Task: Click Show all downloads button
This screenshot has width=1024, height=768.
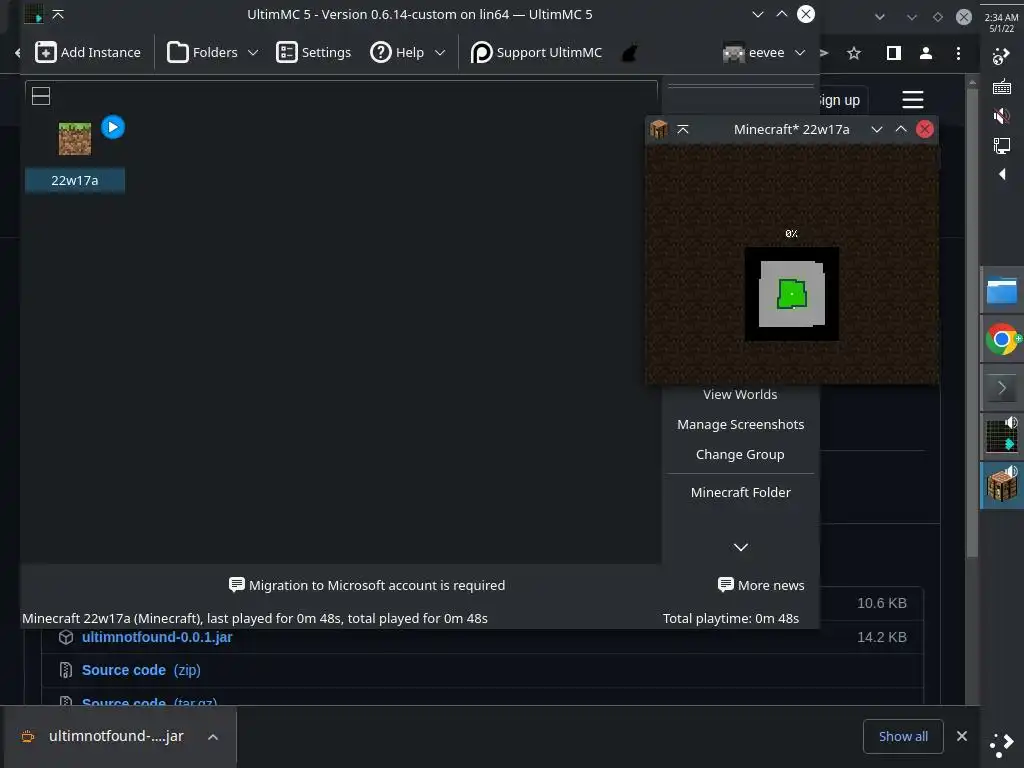Action: 903,736
